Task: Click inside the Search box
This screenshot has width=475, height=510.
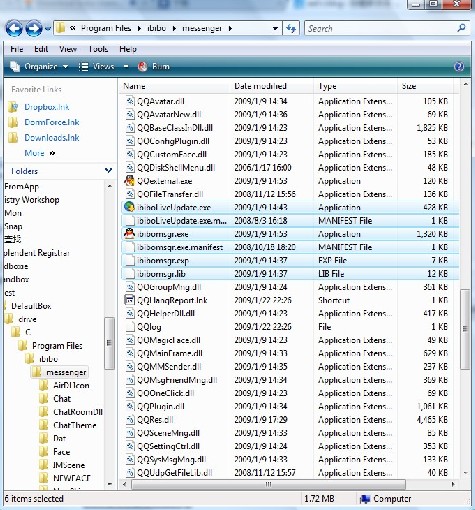Action: click(380, 29)
